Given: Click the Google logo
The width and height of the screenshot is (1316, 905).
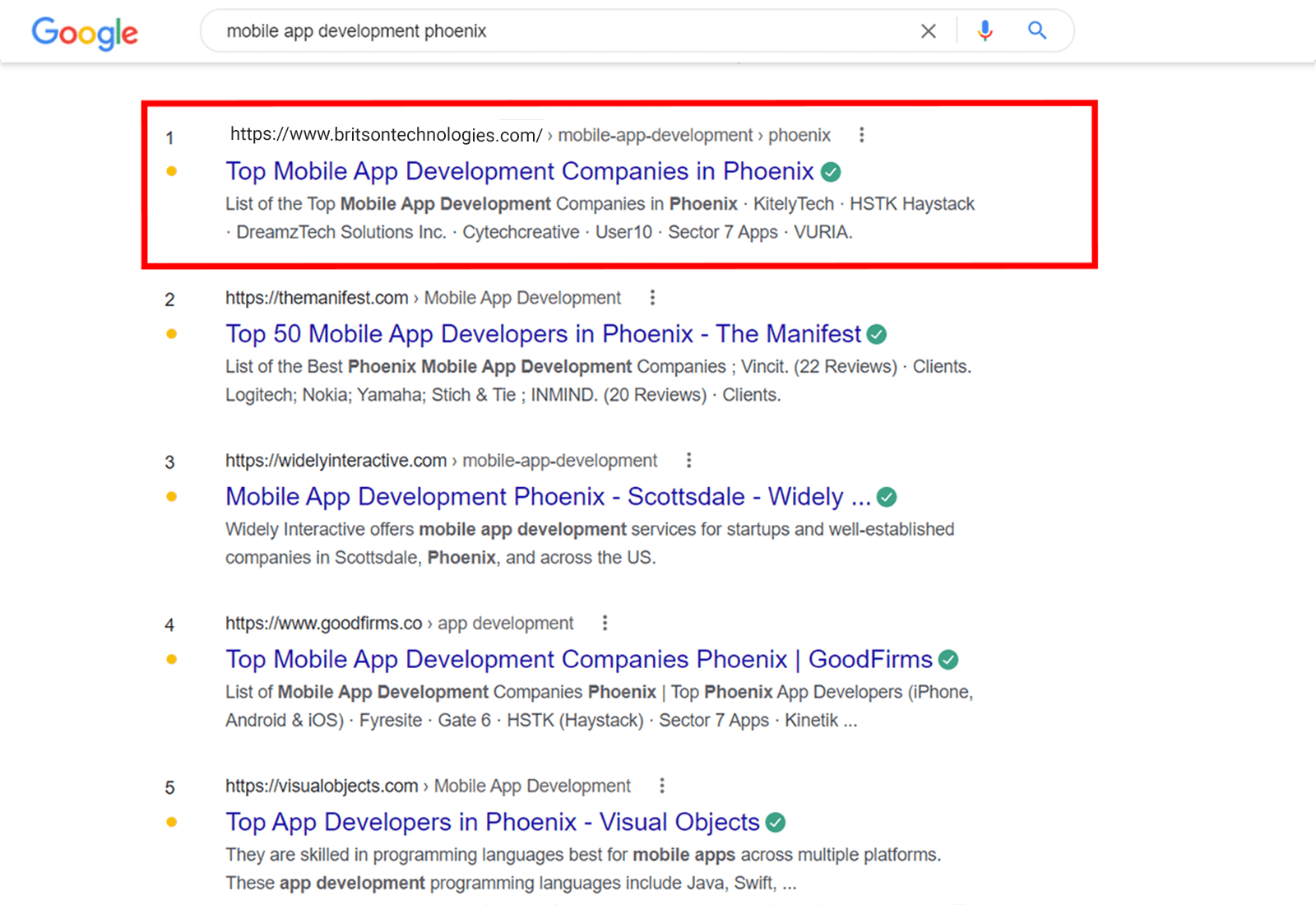Looking at the screenshot, I should (85, 33).
